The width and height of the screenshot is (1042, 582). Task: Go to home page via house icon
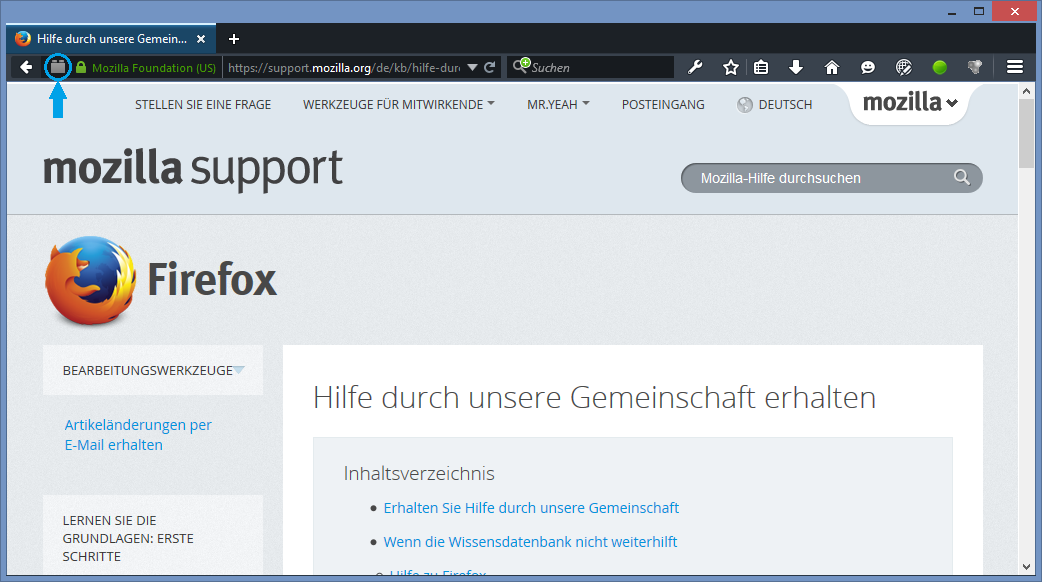point(831,67)
